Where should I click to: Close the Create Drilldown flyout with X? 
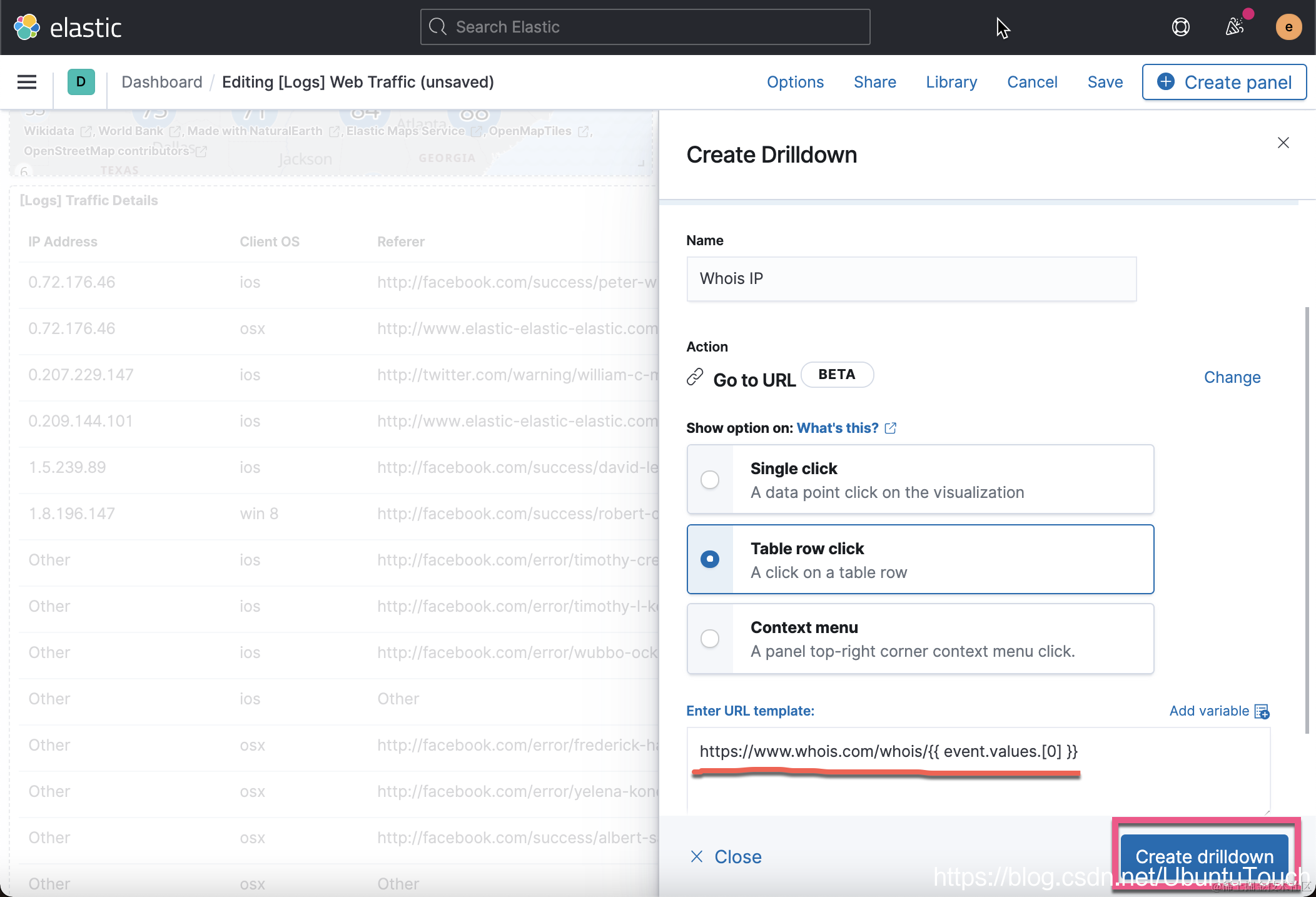(x=1283, y=143)
